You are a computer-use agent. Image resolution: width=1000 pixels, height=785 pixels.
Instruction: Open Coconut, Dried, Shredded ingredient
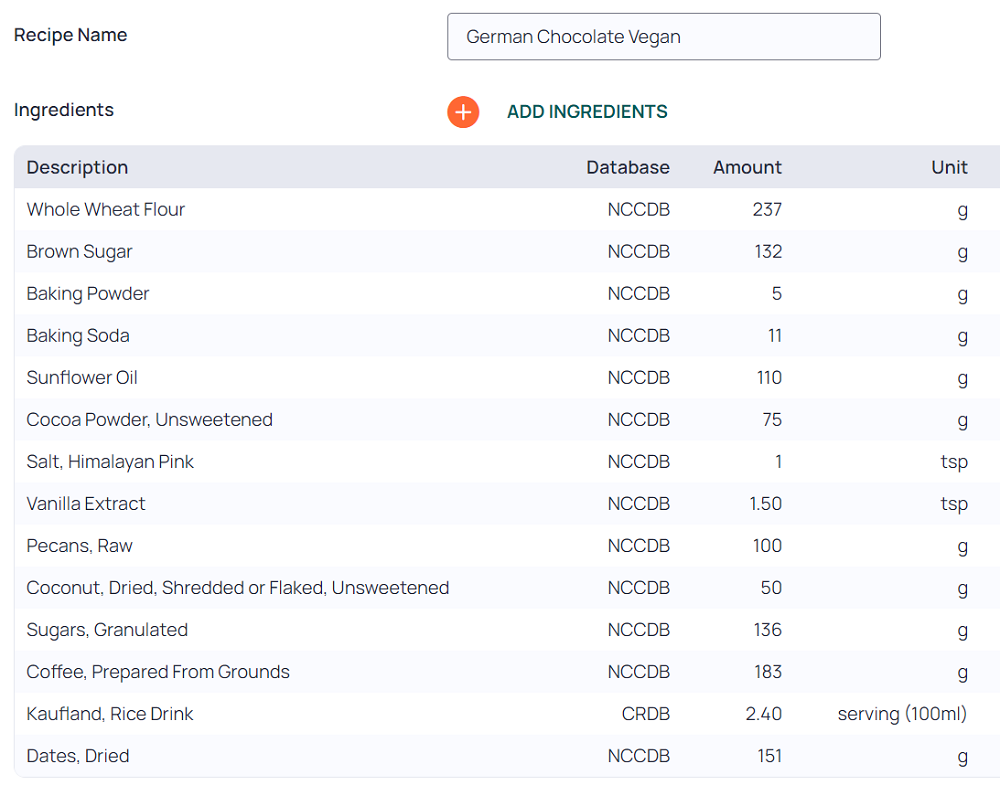pyautogui.click(x=238, y=588)
